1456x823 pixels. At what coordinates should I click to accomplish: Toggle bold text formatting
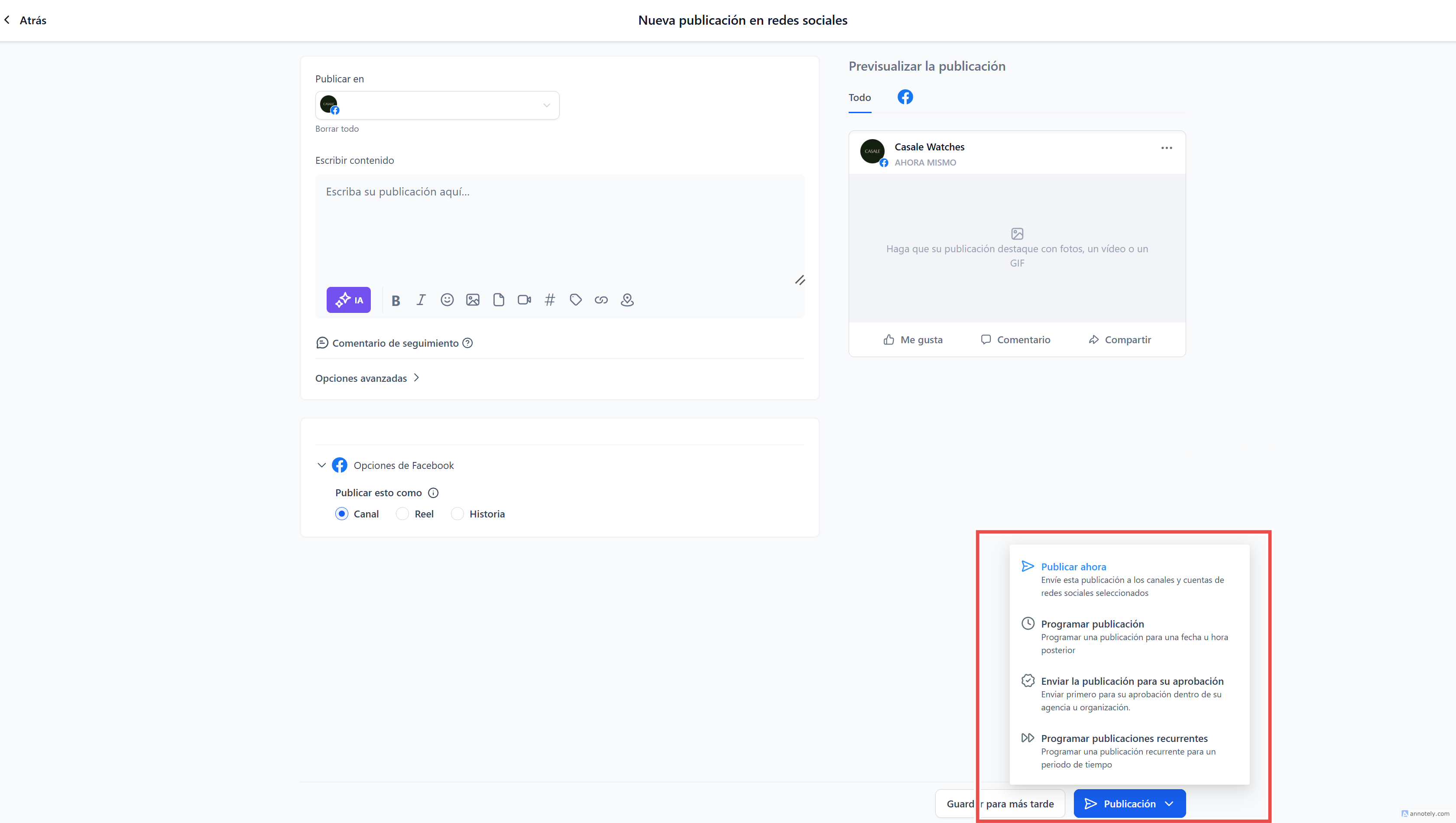(396, 300)
